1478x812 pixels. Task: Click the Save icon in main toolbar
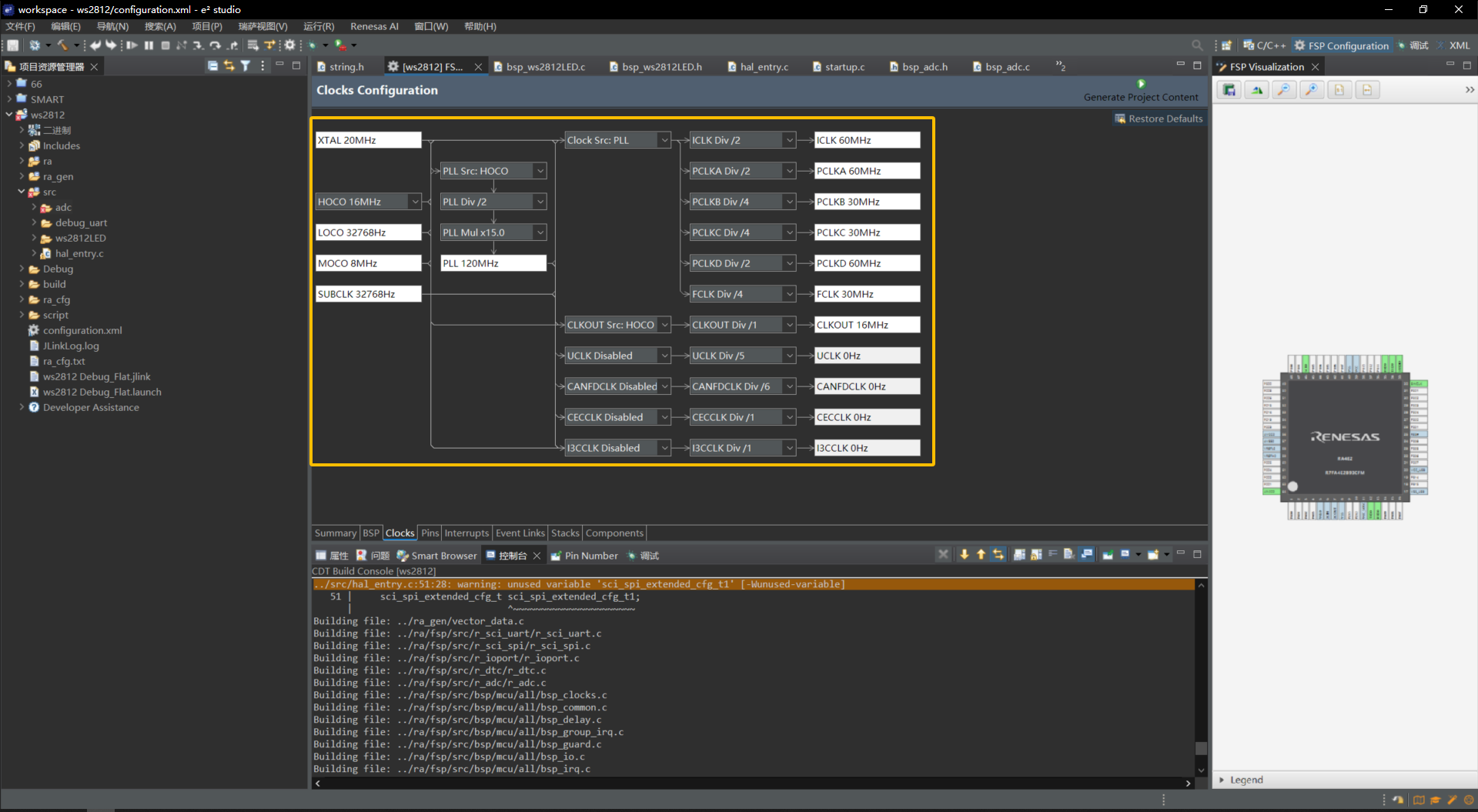pyautogui.click(x=13, y=45)
